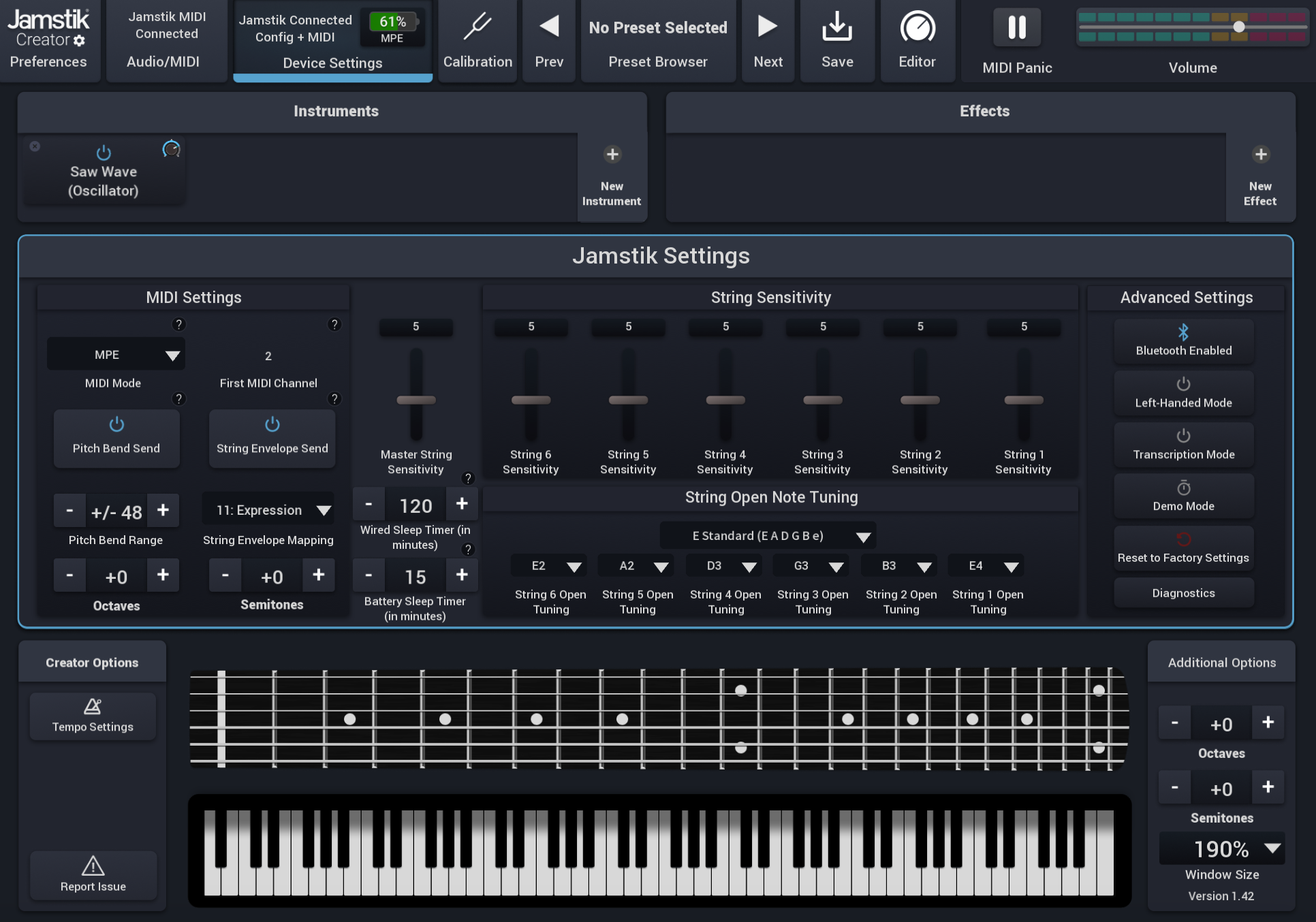This screenshot has width=1316, height=922.
Task: Click String 6 Sensitivity slider handle
Action: click(x=531, y=400)
